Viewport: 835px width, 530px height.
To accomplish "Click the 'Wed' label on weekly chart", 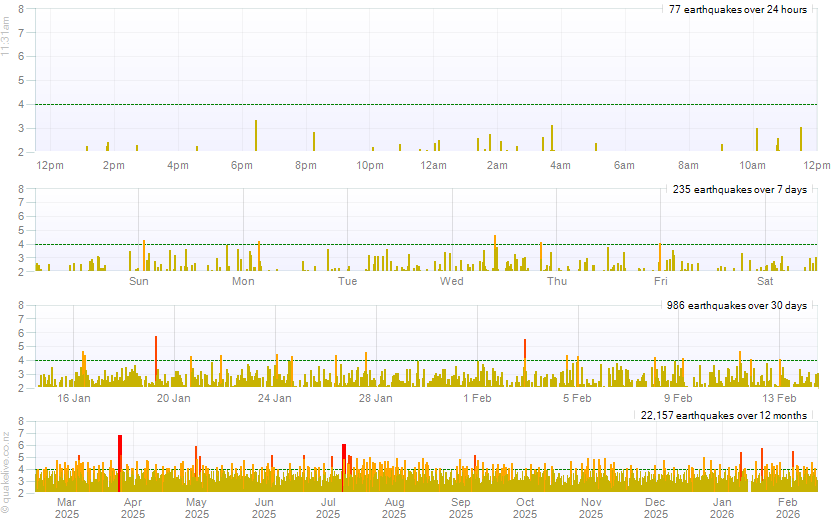I will [x=452, y=281].
